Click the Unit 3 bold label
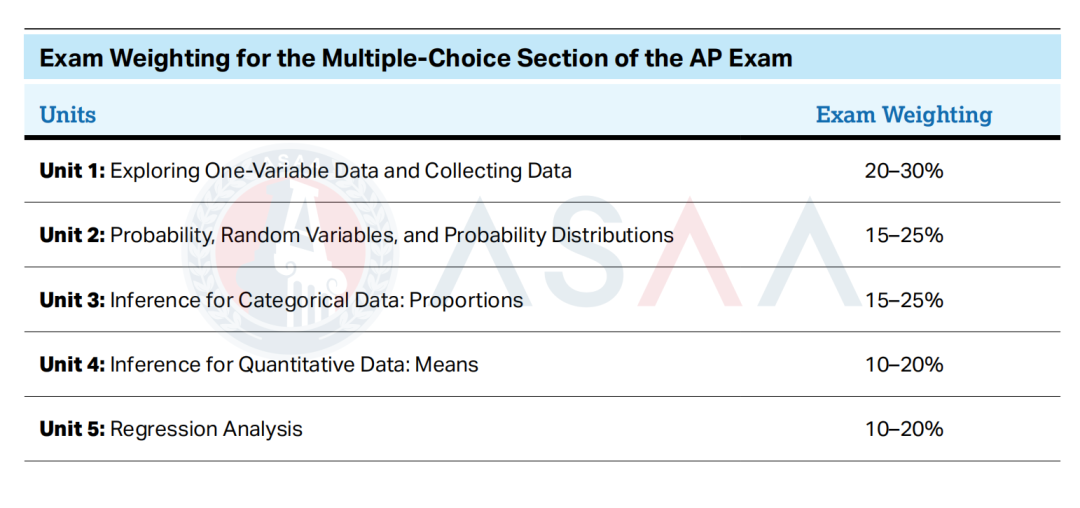1080x508 pixels. point(72,300)
